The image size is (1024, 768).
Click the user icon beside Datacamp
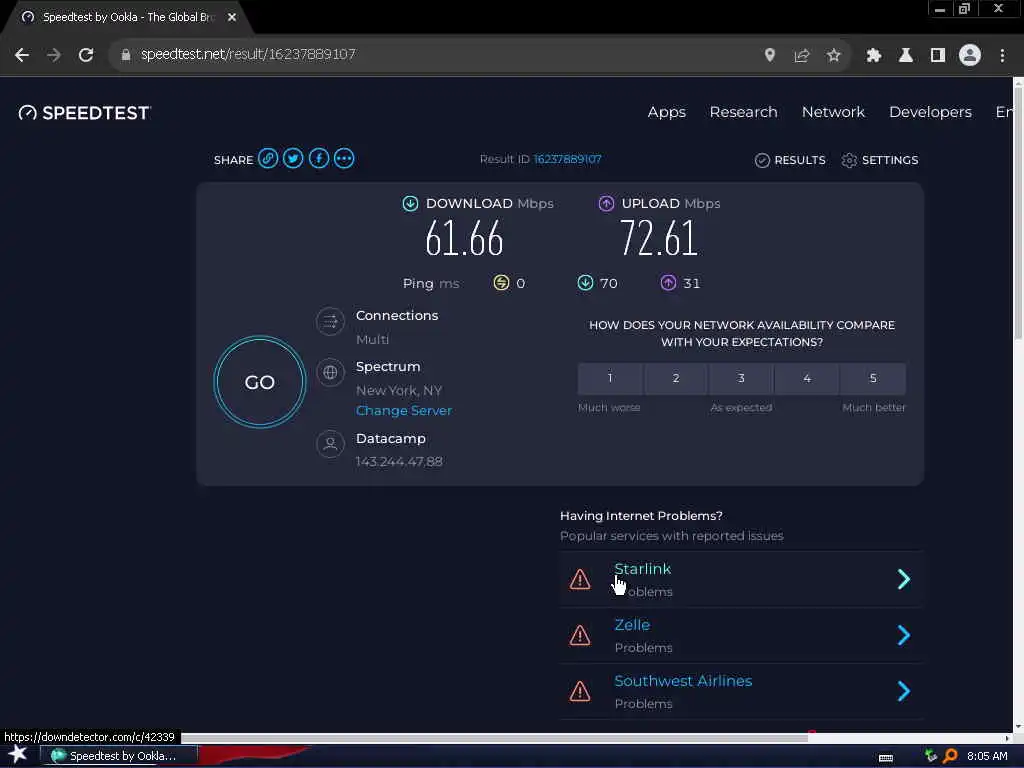pyautogui.click(x=330, y=444)
